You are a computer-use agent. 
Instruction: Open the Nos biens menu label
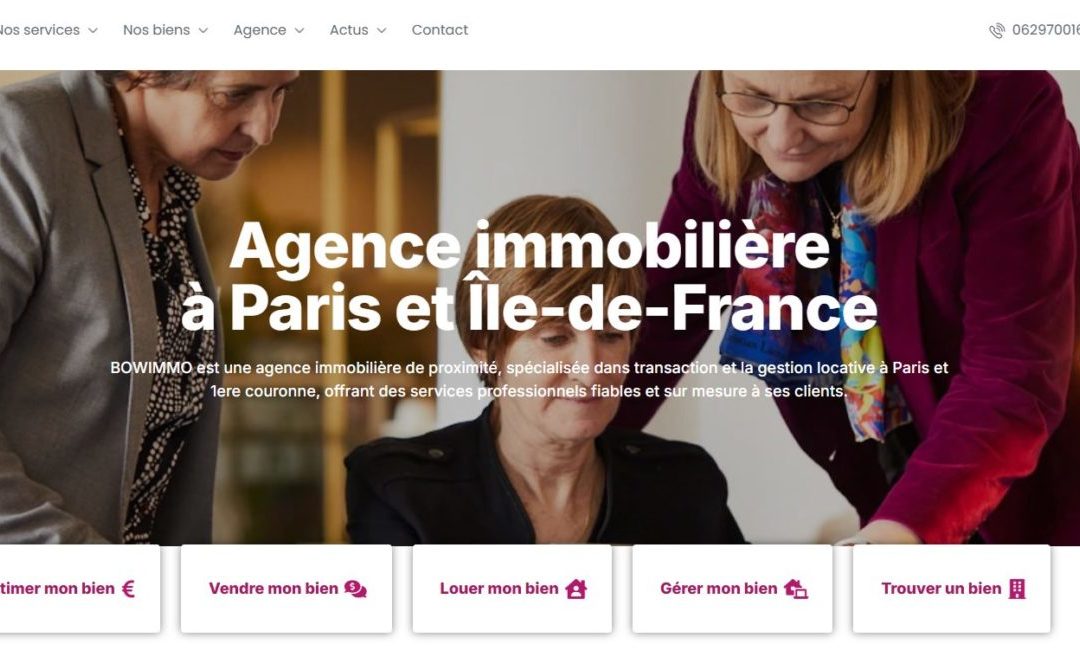point(156,30)
